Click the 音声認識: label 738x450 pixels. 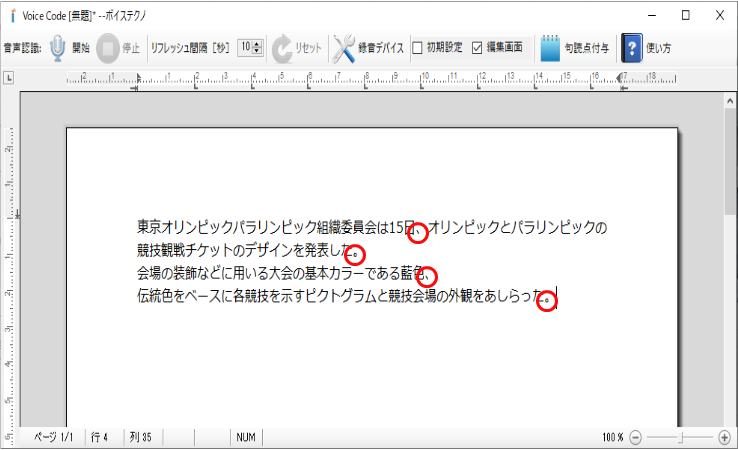tap(22, 48)
